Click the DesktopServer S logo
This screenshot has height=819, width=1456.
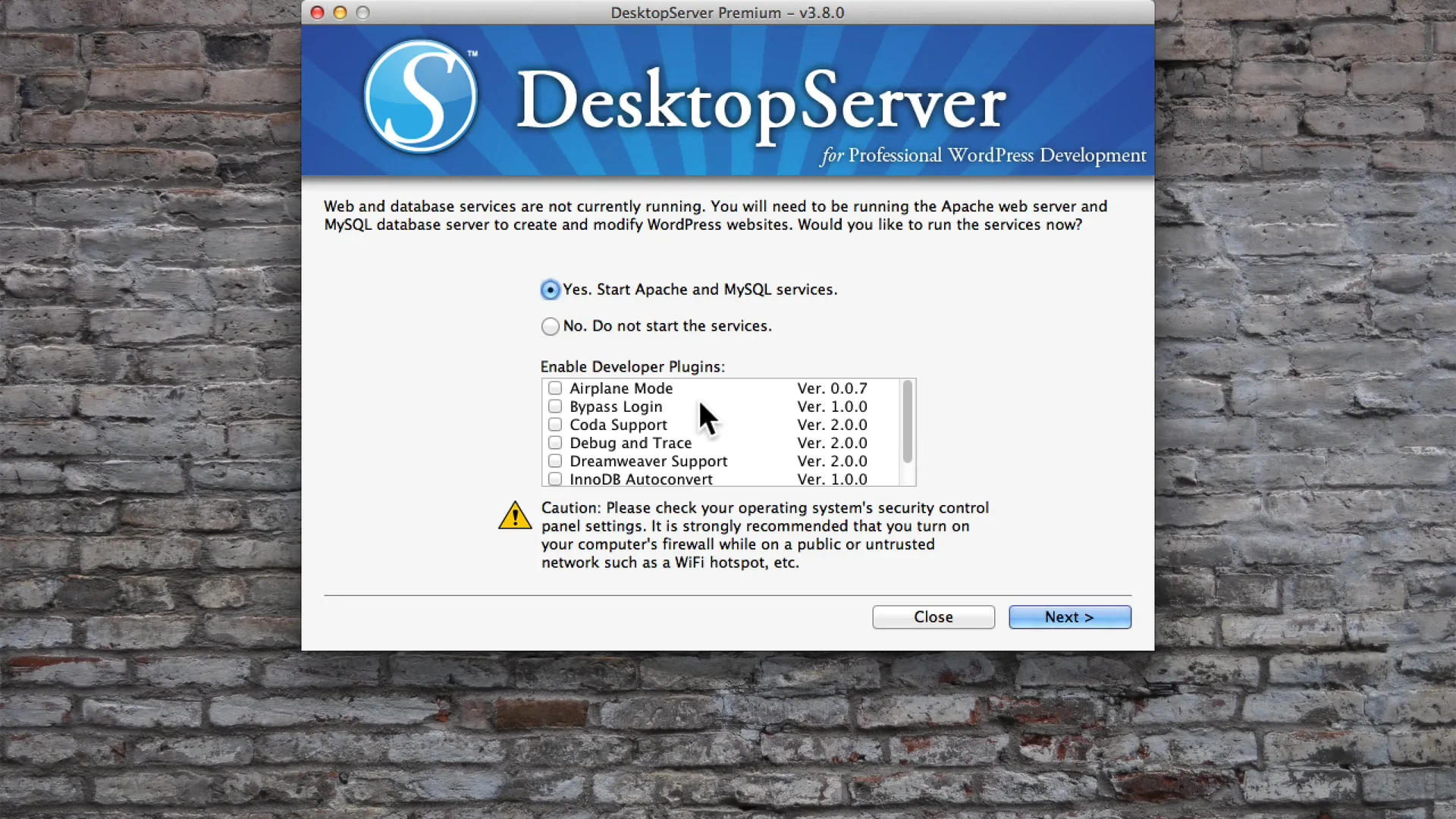[x=420, y=97]
